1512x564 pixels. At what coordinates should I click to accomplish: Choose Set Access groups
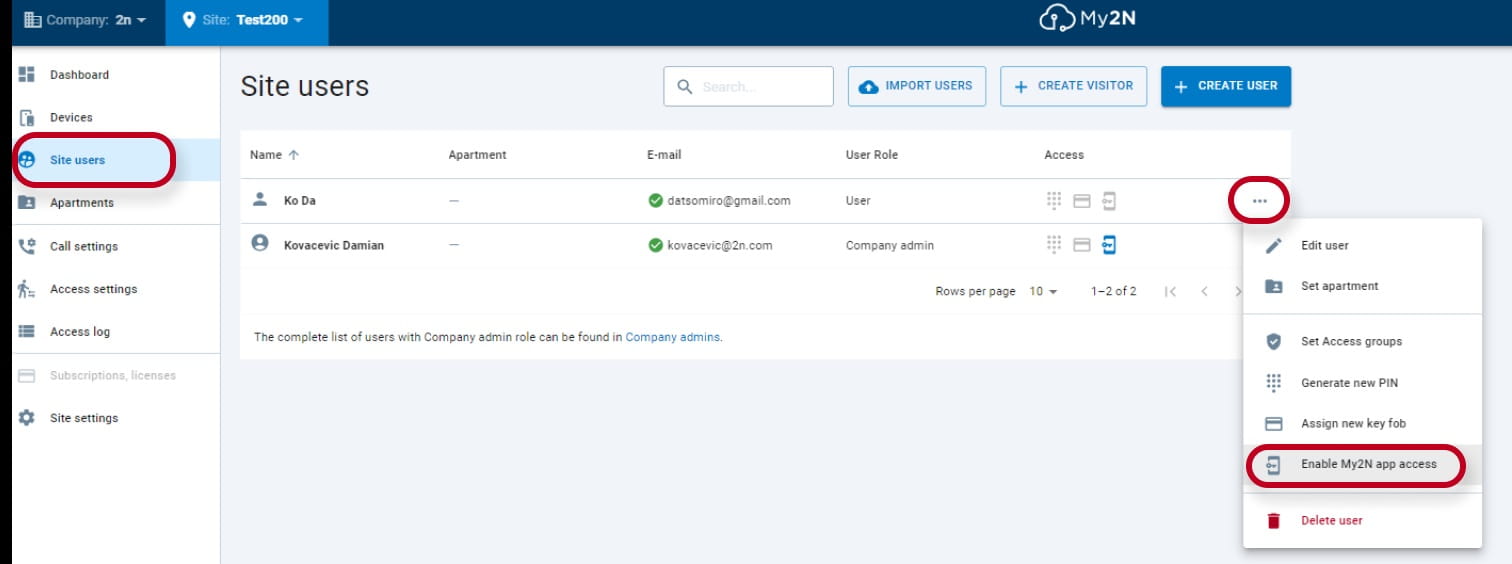[1362, 342]
